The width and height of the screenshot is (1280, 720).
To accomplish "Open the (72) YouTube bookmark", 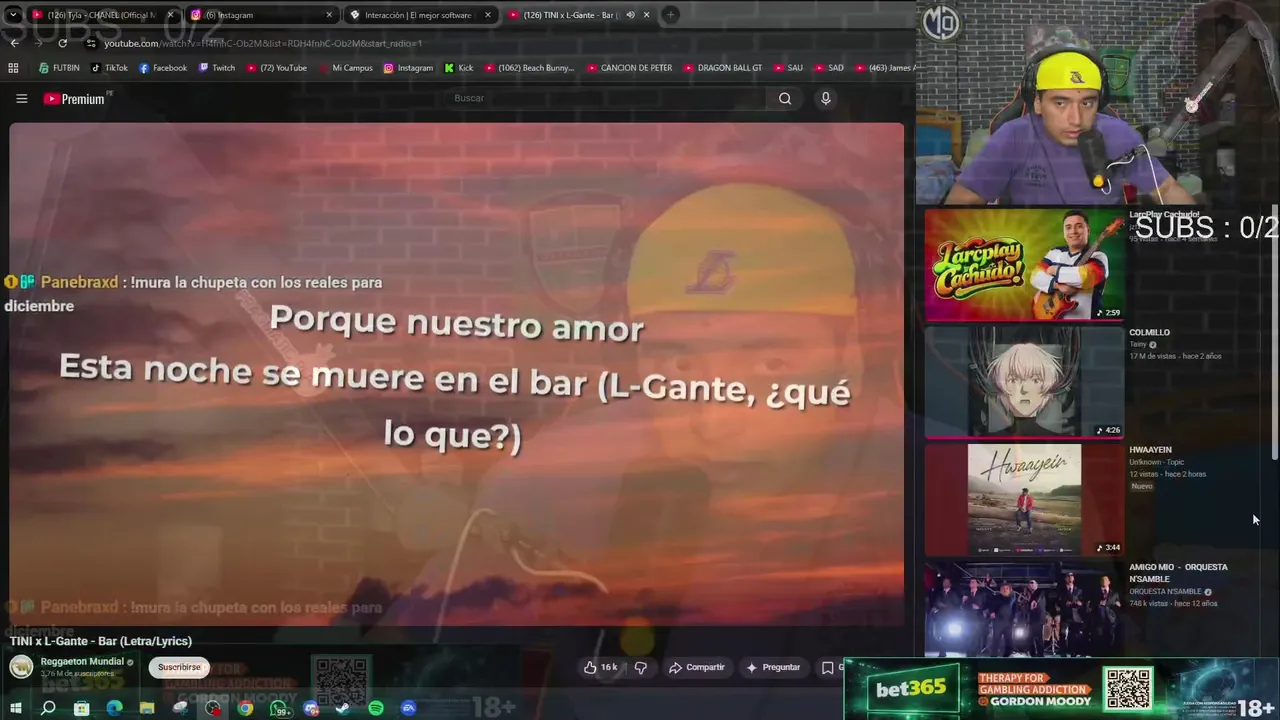I will [277, 68].
